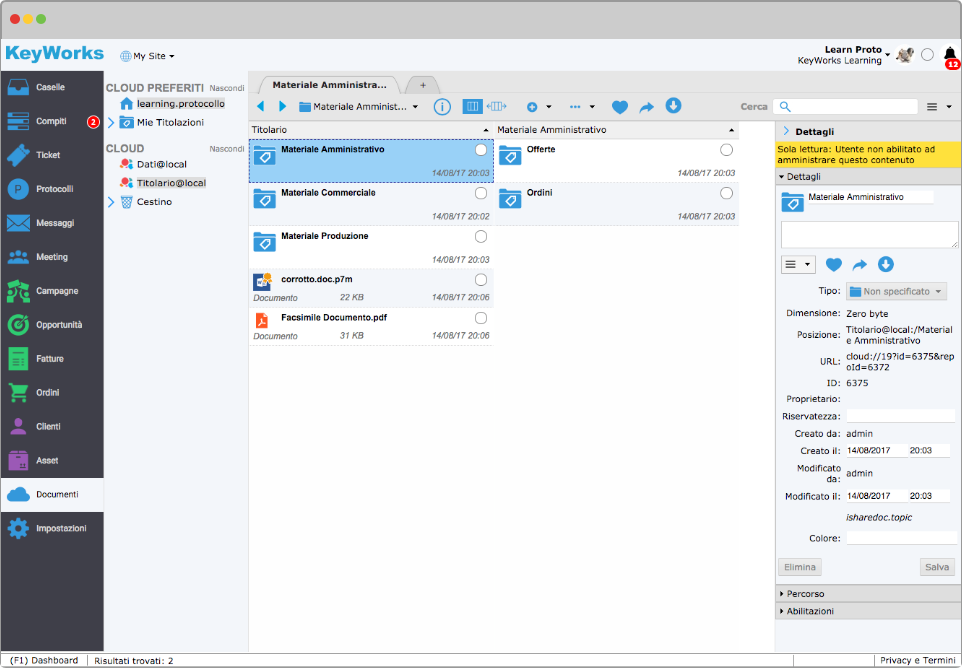Select the Facsimile Documento.pdf row circle
Image resolution: width=962 pixels, height=668 pixels.
(481, 318)
